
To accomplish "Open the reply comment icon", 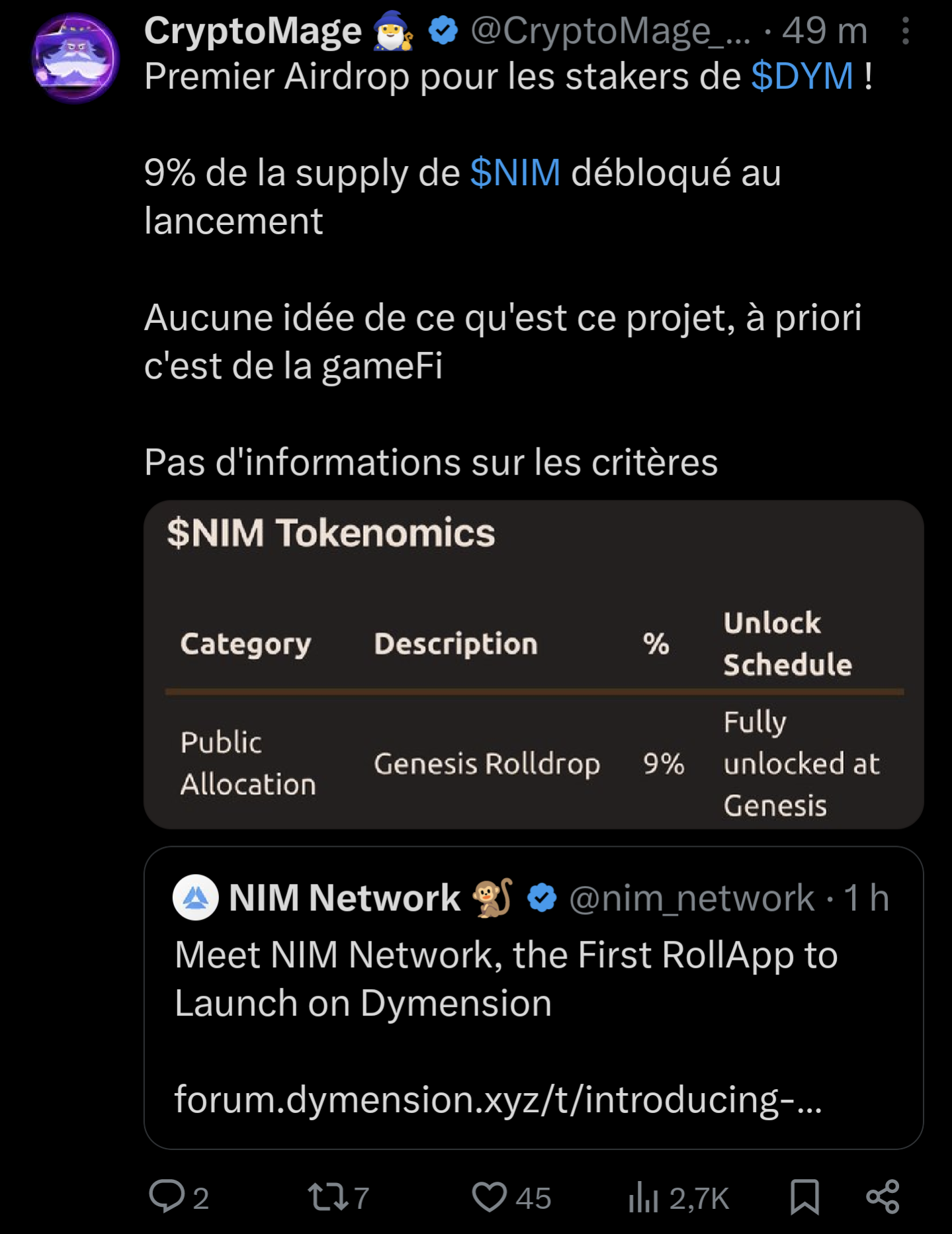I will [167, 1196].
